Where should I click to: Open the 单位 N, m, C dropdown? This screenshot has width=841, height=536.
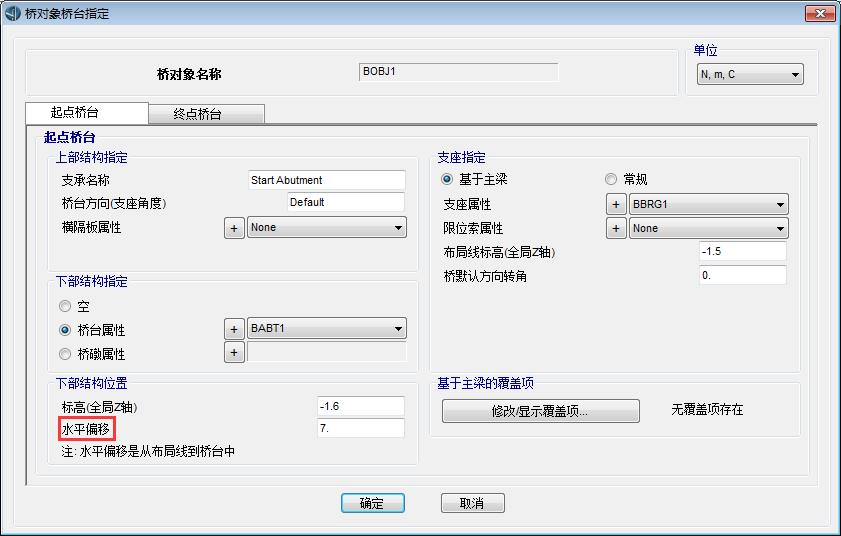(x=750, y=75)
